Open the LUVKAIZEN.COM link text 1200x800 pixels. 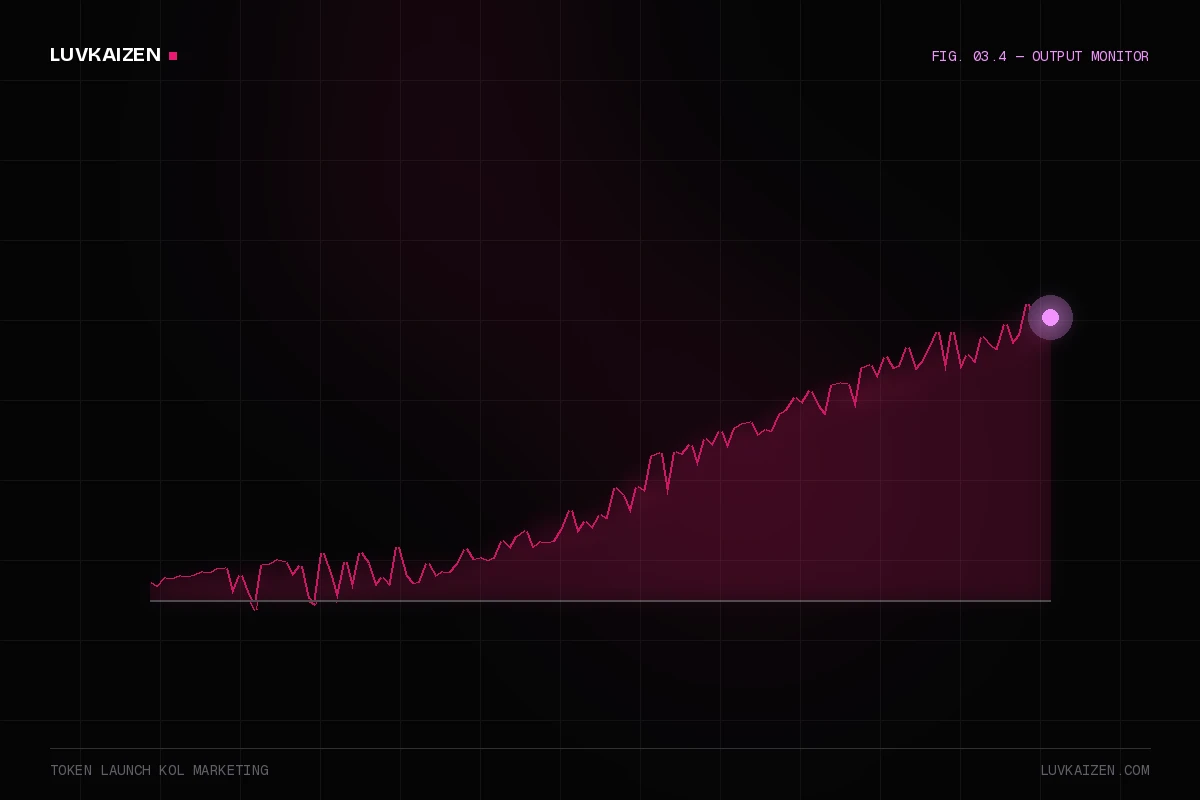[1095, 771]
